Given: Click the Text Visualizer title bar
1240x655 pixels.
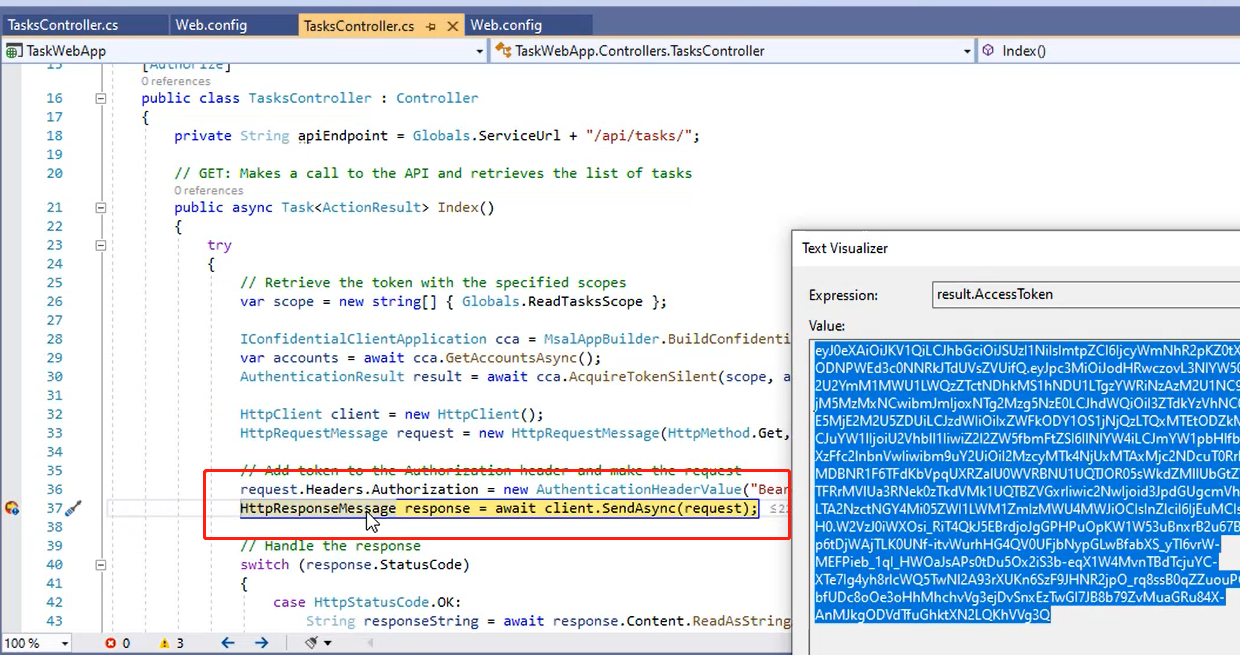Looking at the screenshot, I should click(x=1016, y=248).
